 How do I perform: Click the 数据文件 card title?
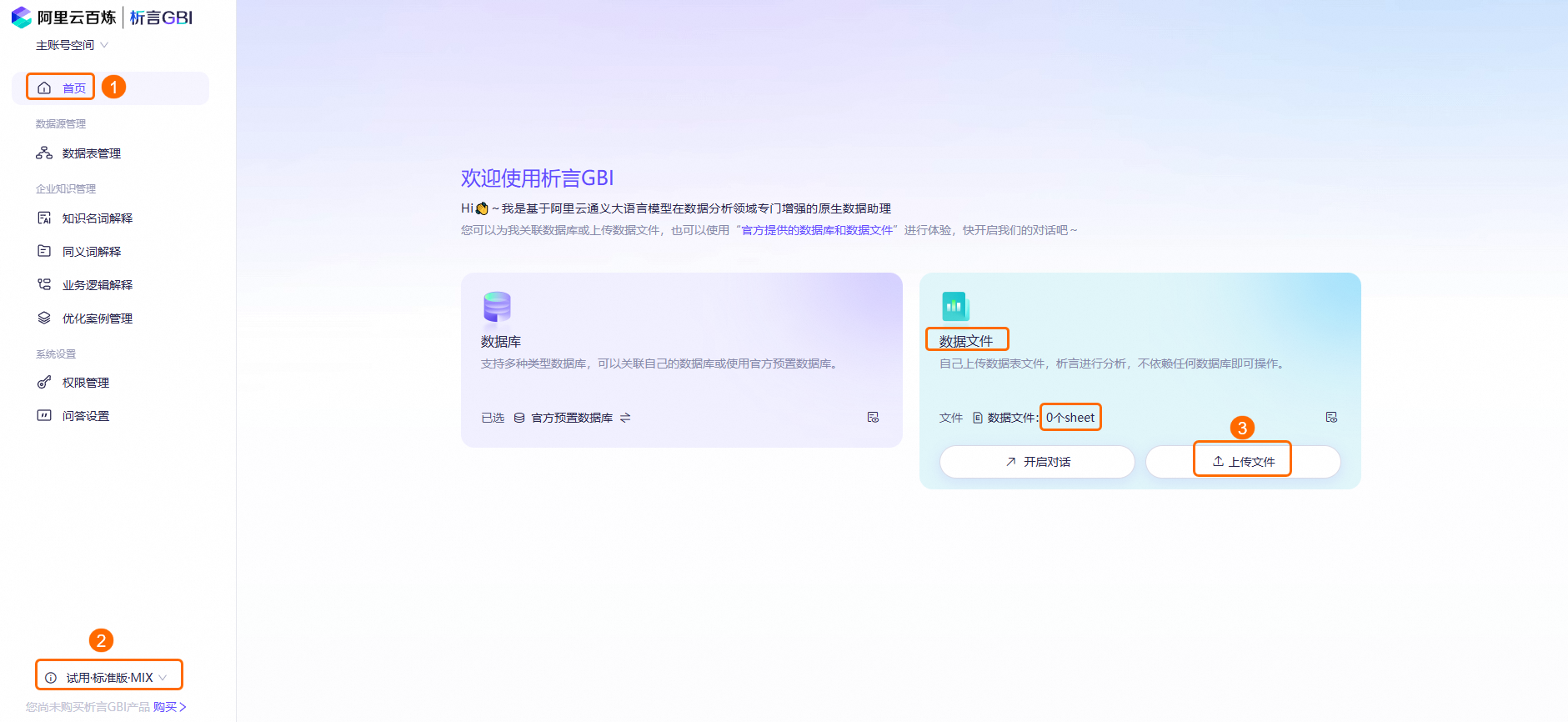(x=965, y=341)
